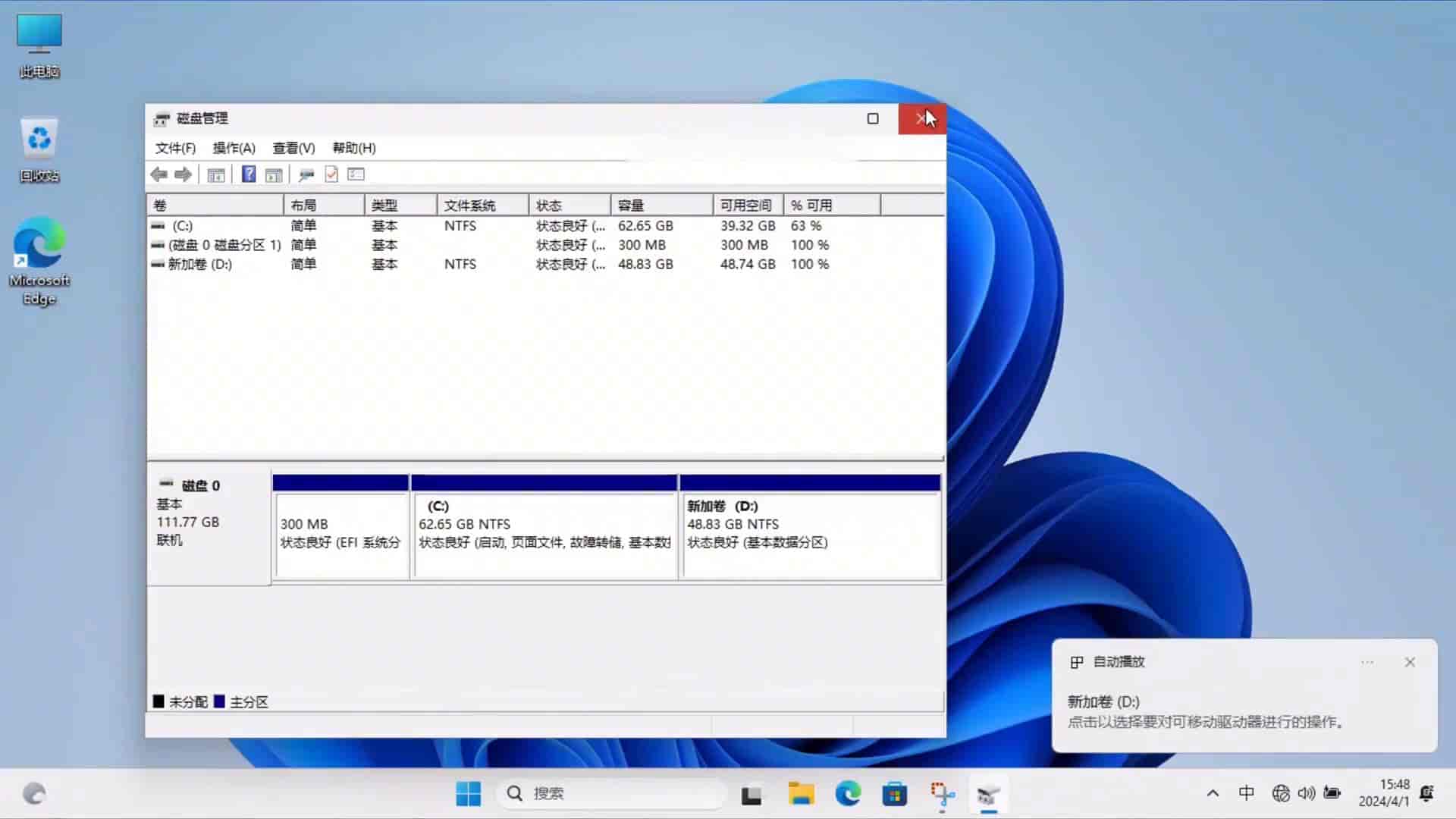Click the 中 input method indicator
The height and width of the screenshot is (819, 1456).
click(1246, 793)
